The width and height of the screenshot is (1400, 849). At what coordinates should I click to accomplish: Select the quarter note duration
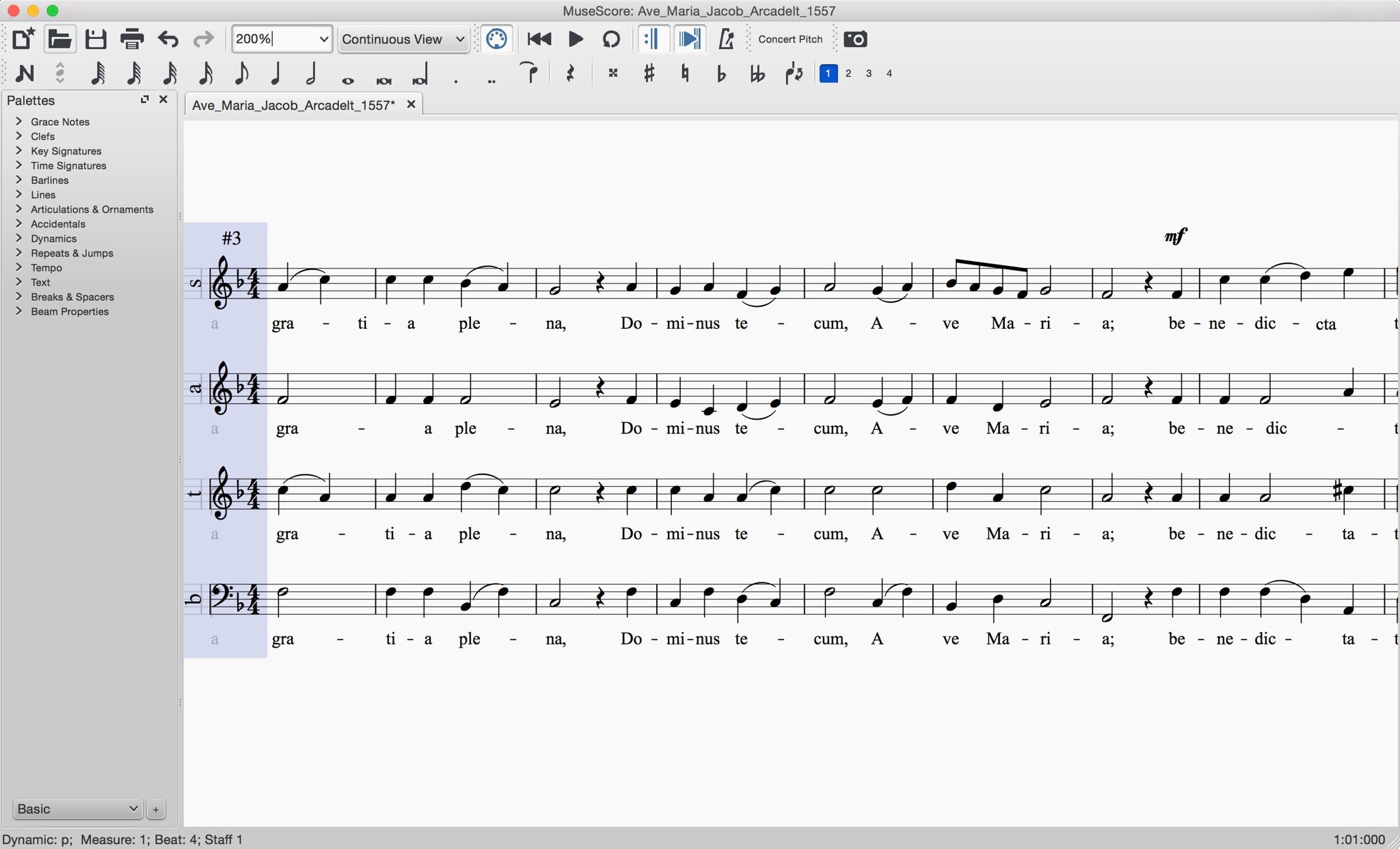pyautogui.click(x=275, y=73)
